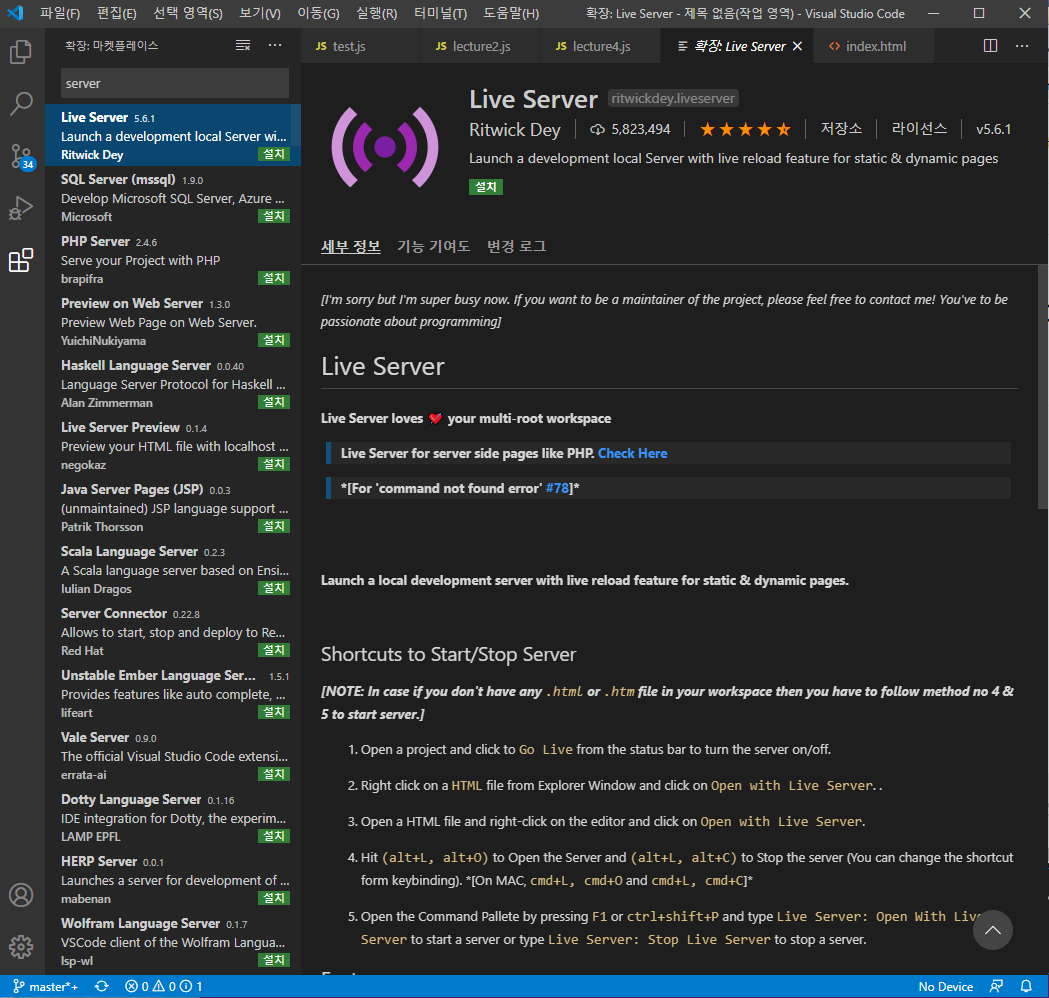Click the master branch indicator in status bar

point(45,987)
